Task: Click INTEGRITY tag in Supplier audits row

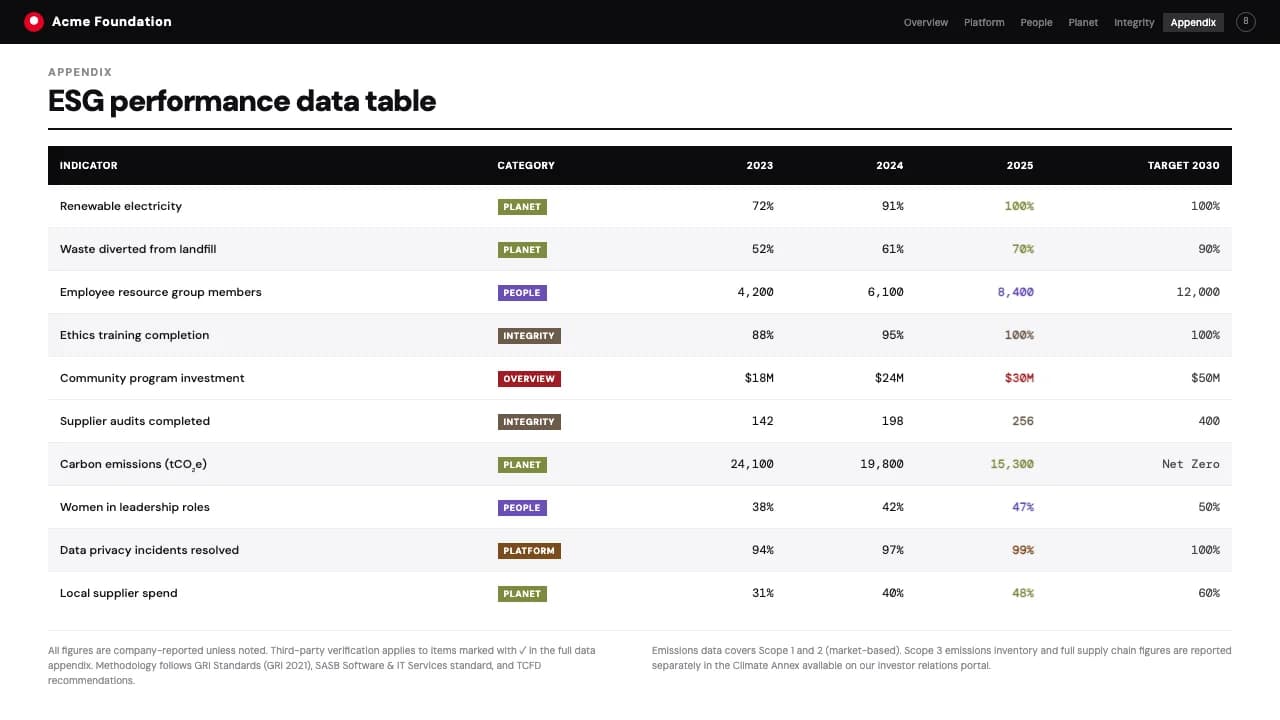Action: [529, 422]
